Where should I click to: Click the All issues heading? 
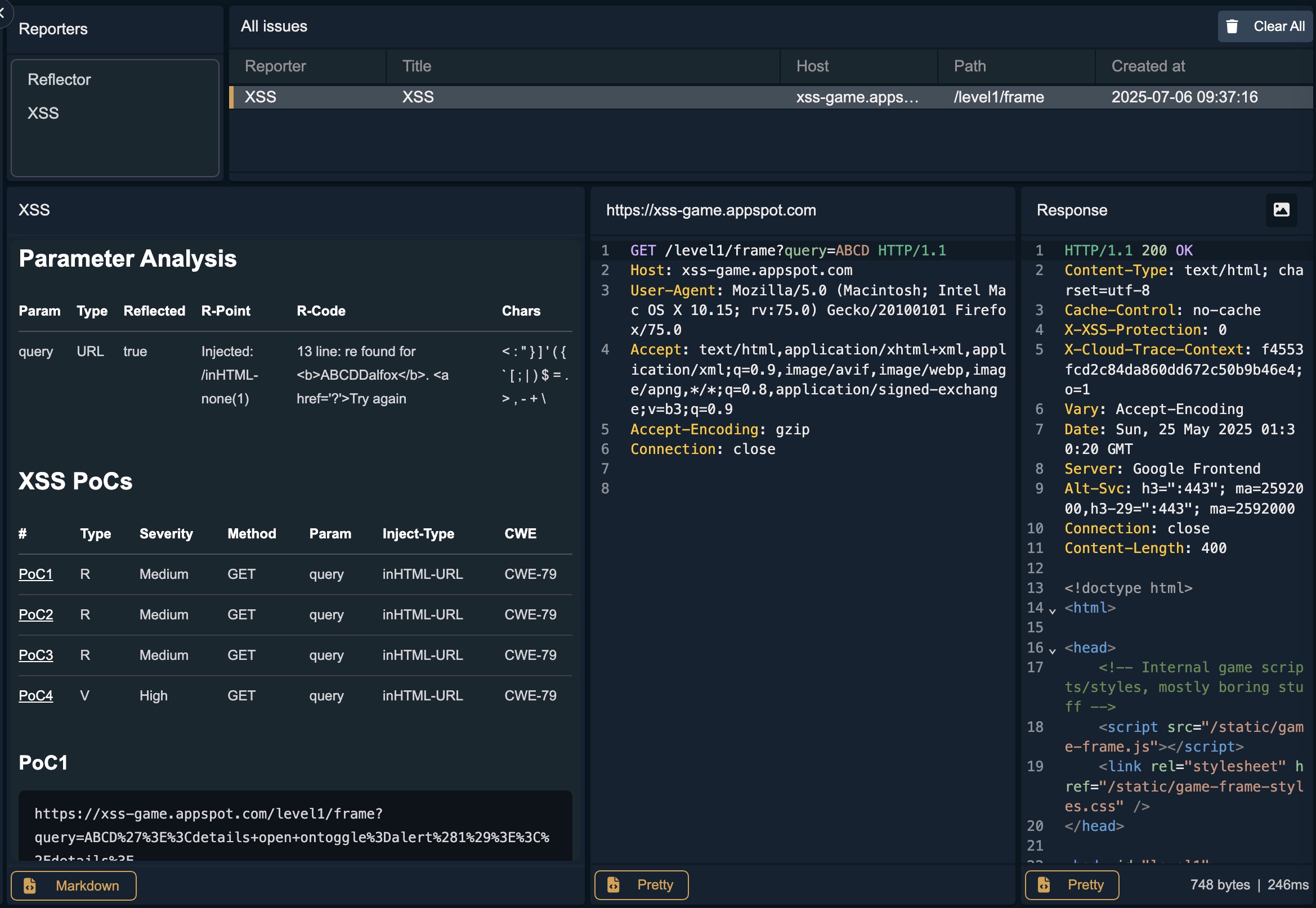click(274, 26)
